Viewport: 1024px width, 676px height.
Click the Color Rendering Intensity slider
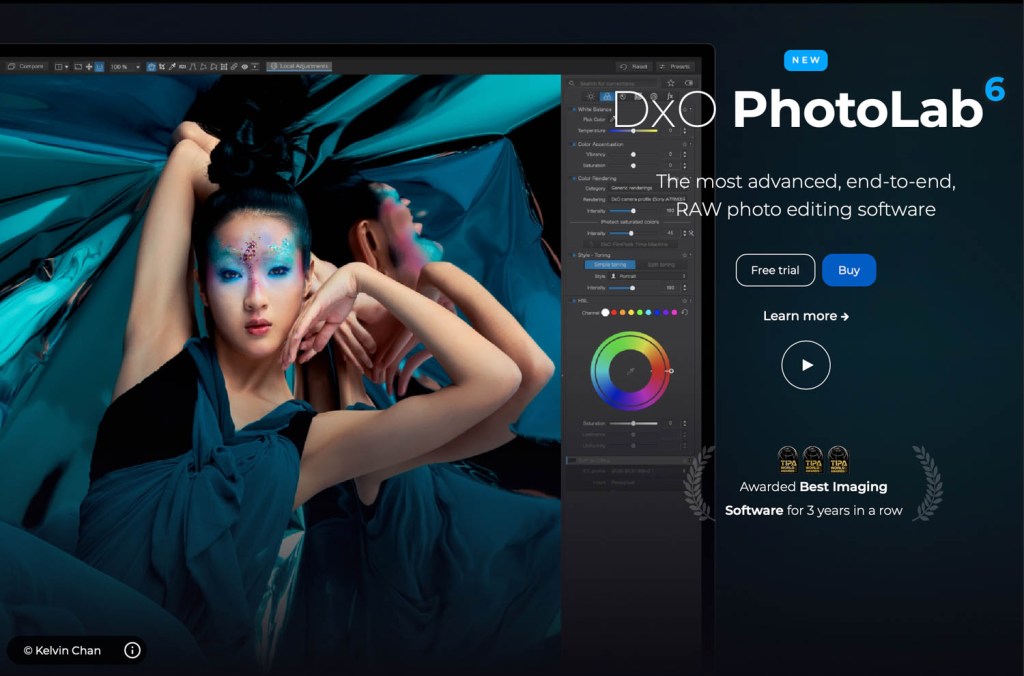633,211
